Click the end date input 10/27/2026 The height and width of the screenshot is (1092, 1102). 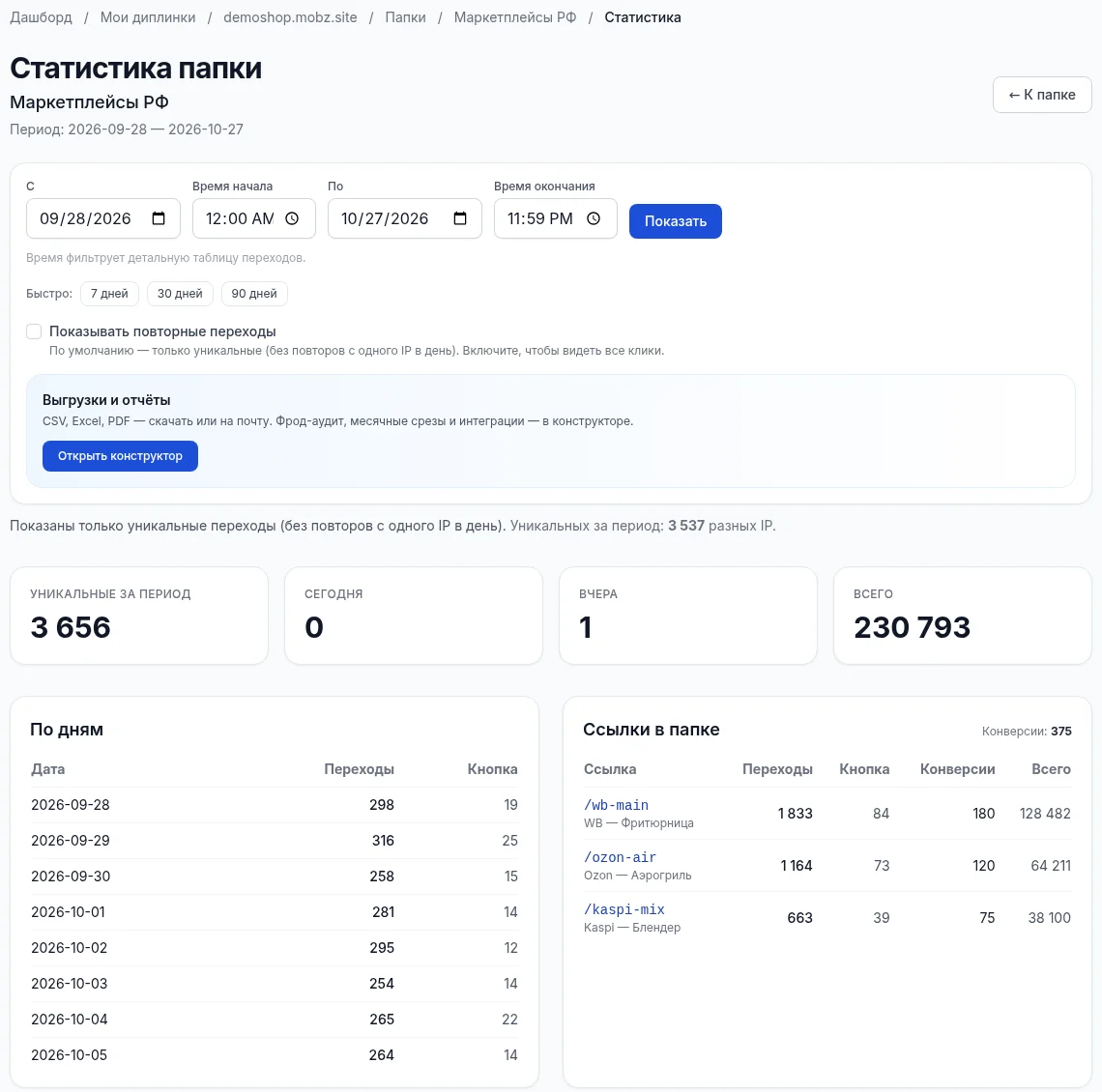(405, 218)
